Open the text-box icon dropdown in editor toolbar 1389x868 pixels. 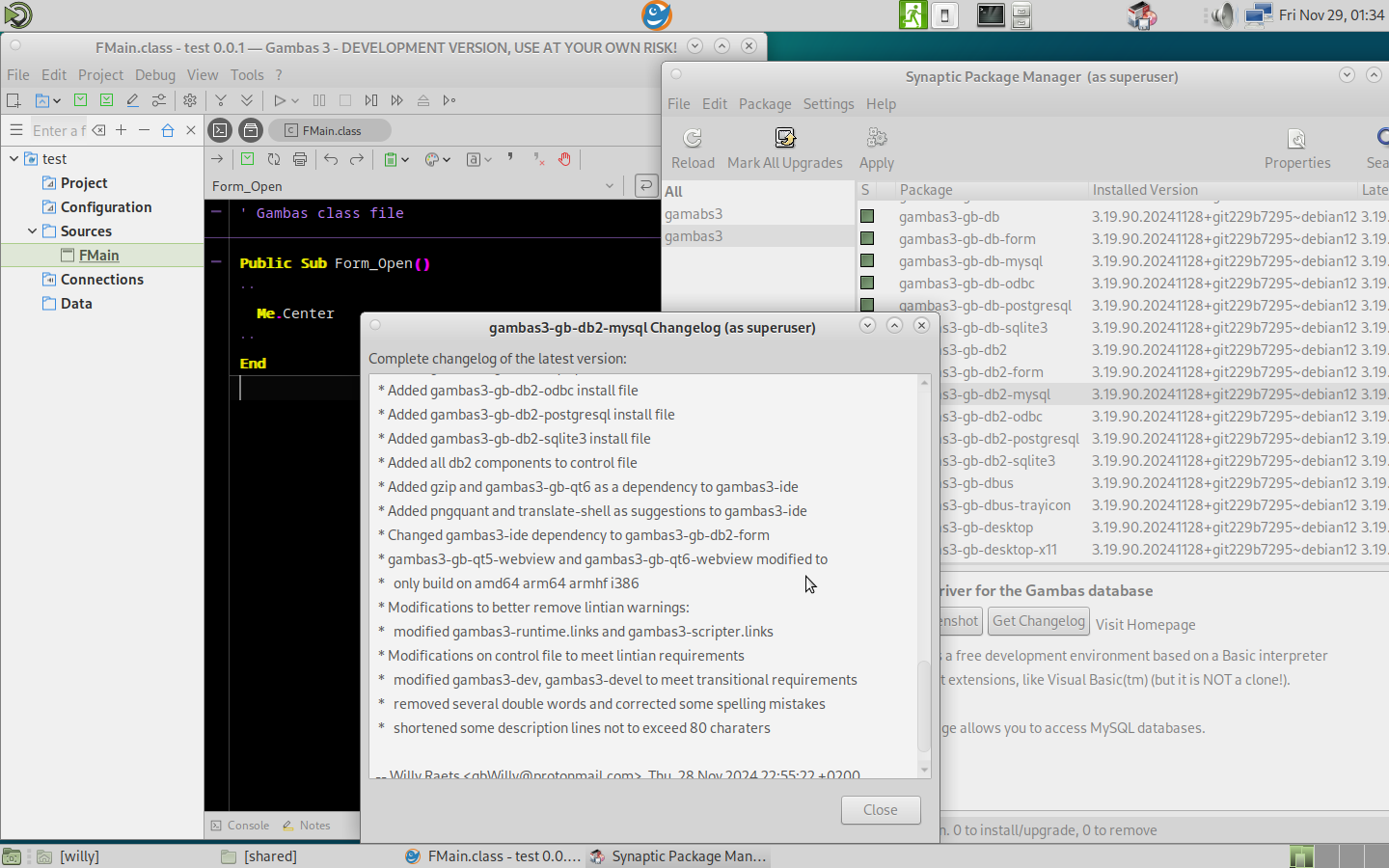coord(488,159)
